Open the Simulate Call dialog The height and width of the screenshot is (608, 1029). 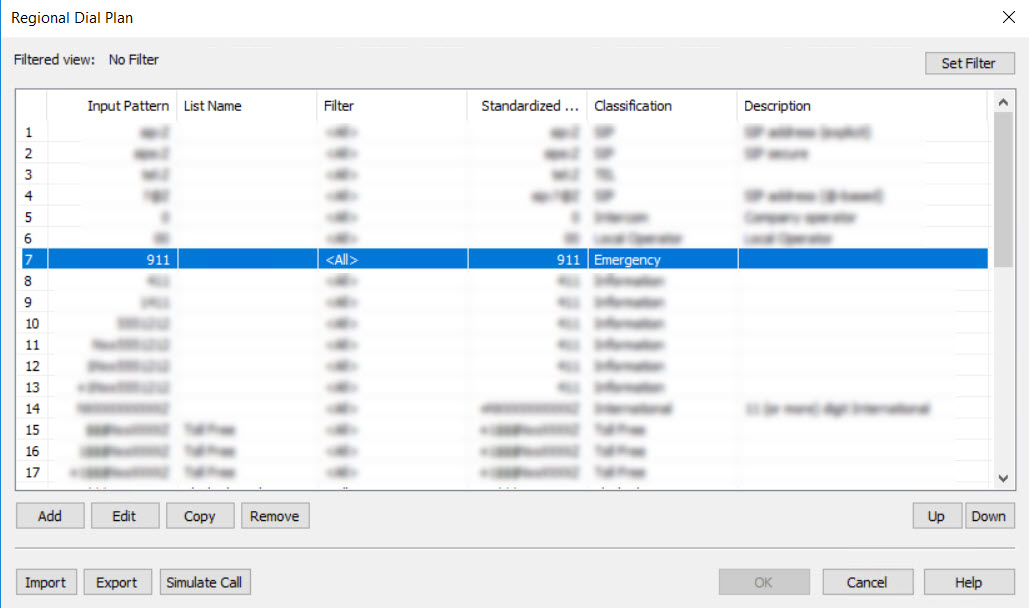[205, 582]
